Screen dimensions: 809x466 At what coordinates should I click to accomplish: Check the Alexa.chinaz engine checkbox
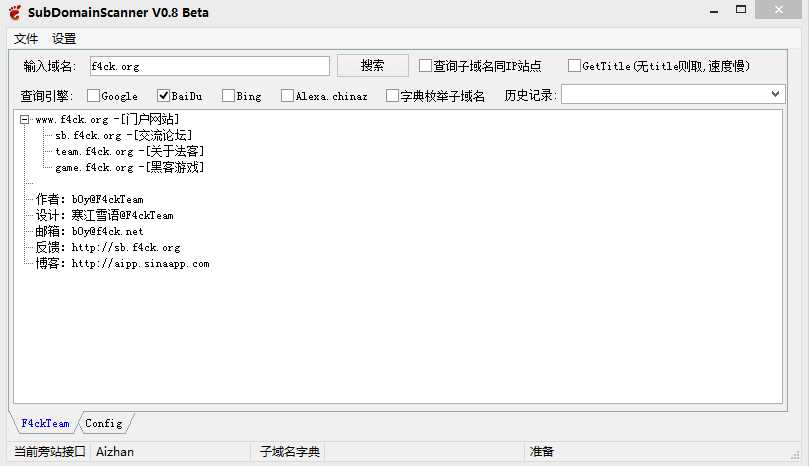click(x=287, y=95)
